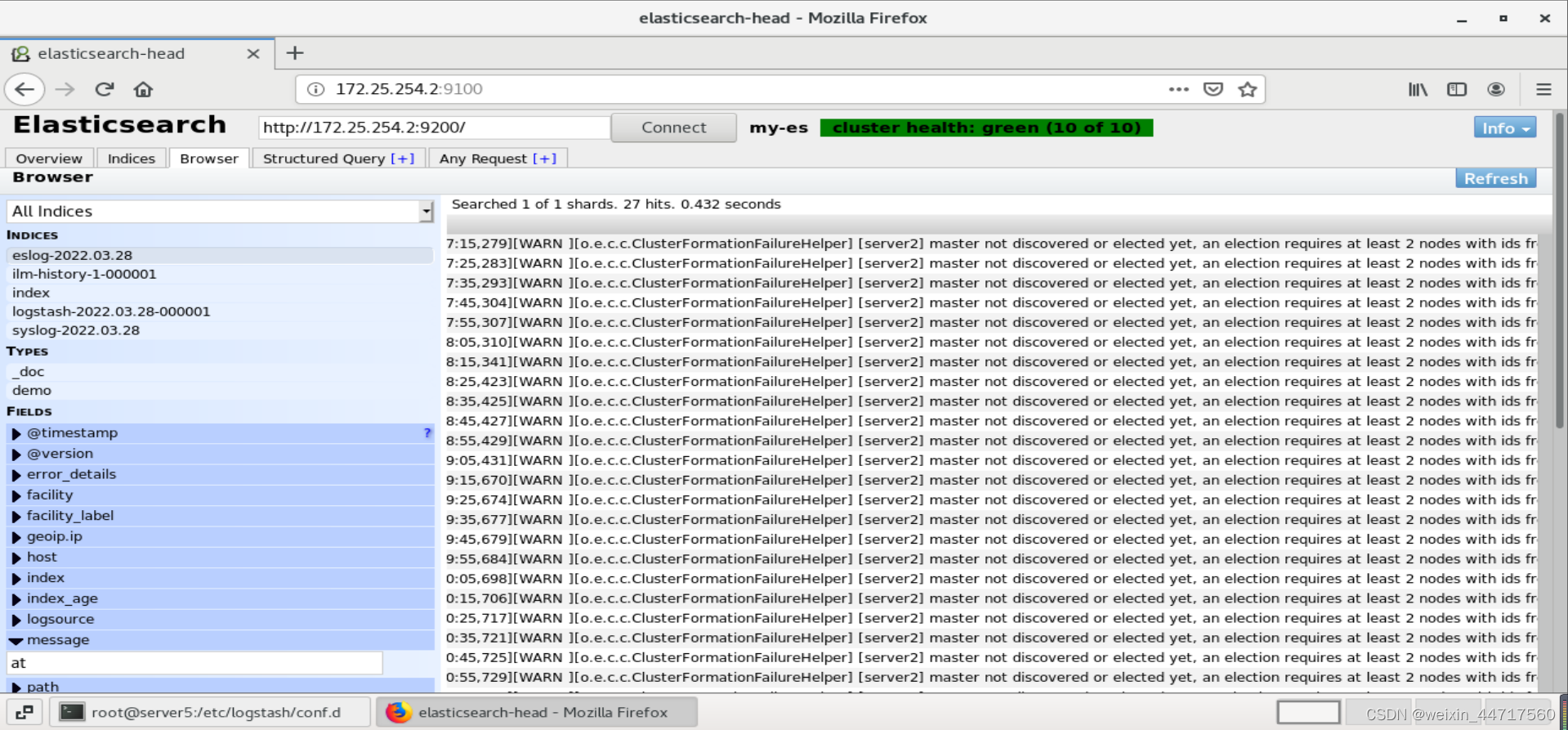Open the root@server5 terminal taskbar item

(210, 712)
